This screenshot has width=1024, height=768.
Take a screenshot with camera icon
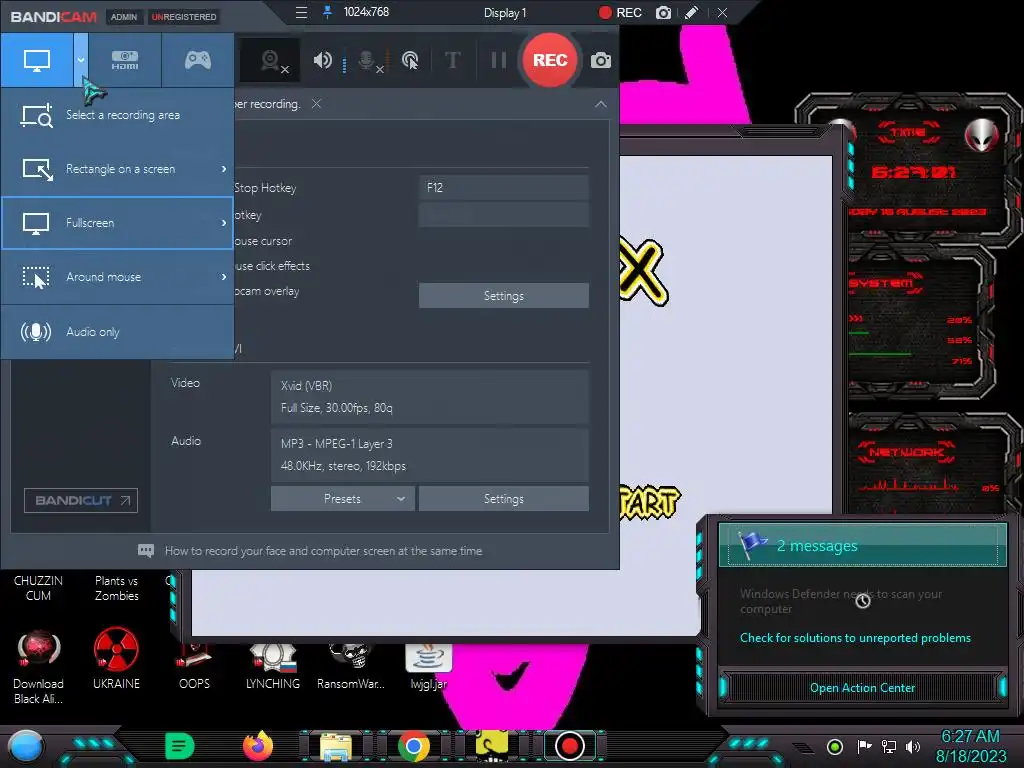(601, 61)
